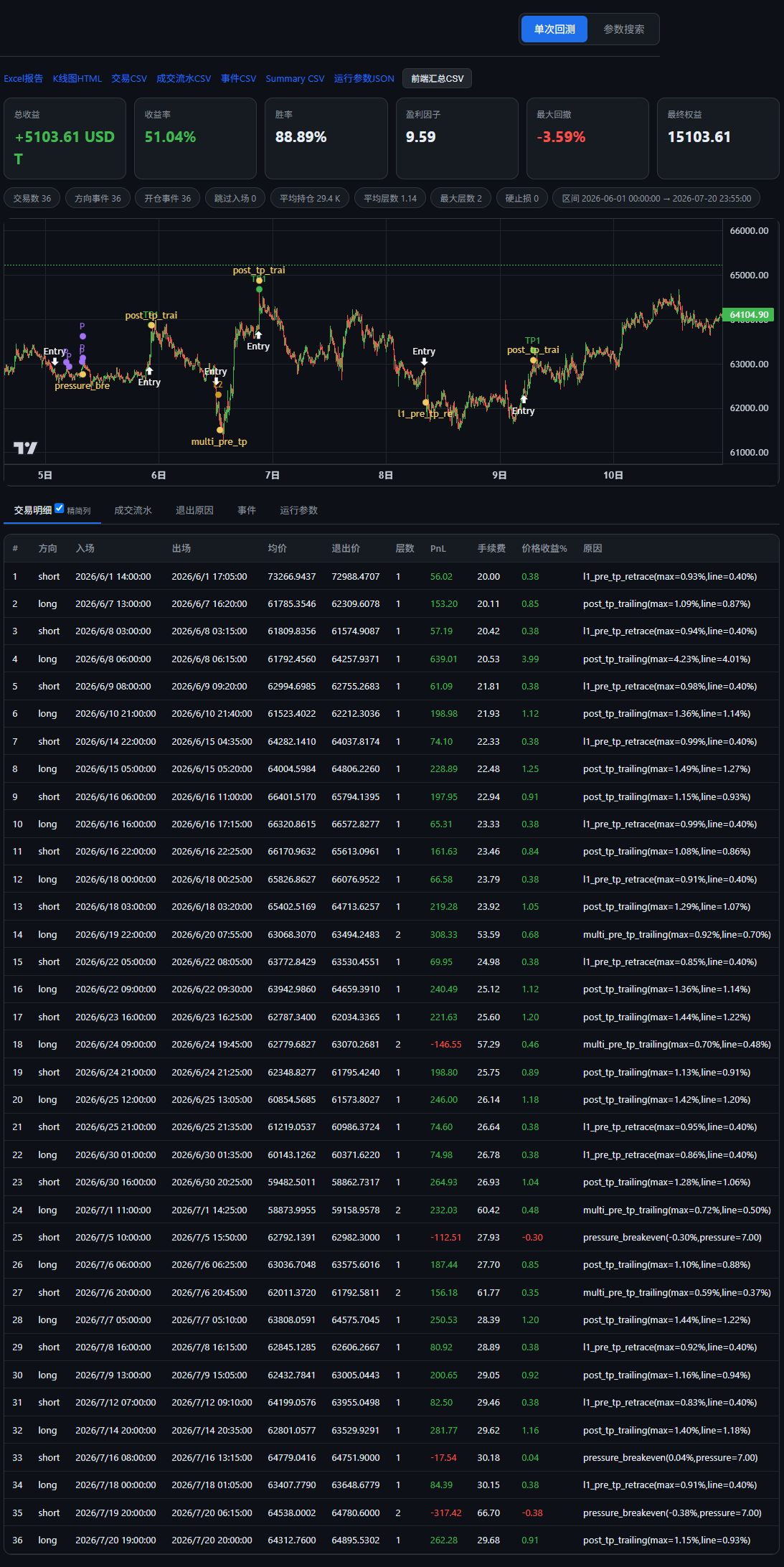Click the 64104.90 current price label
784x1567 pixels.
tap(749, 314)
